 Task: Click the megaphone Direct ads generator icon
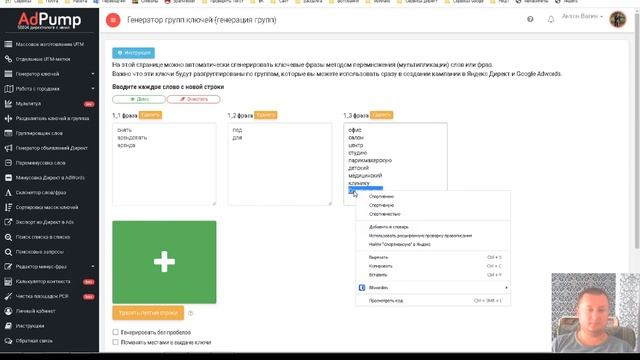tap(8, 148)
